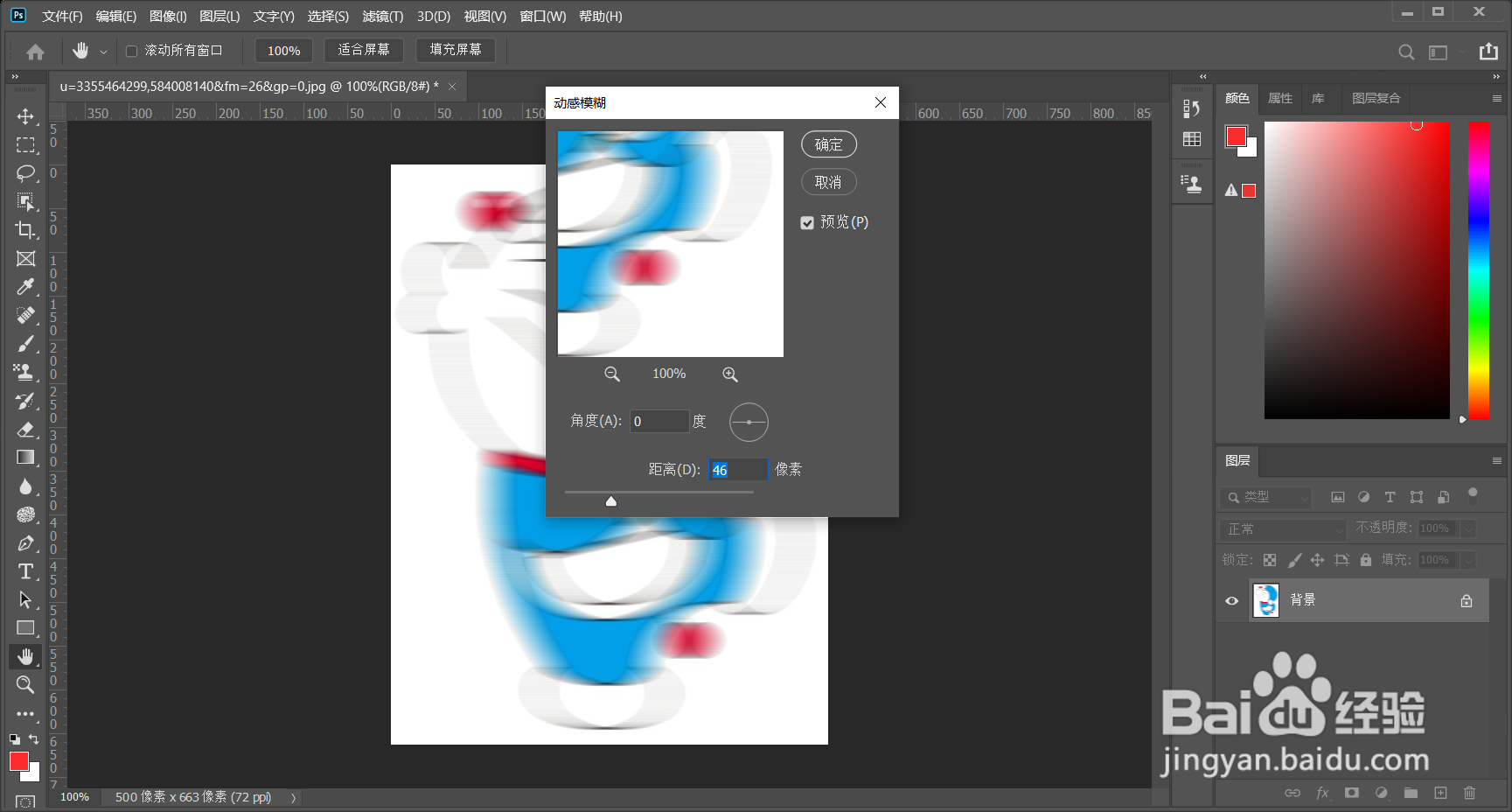Open the 不透明度 dropdown arrow
Viewport: 1512px width, 812px height.
pos(1468,528)
